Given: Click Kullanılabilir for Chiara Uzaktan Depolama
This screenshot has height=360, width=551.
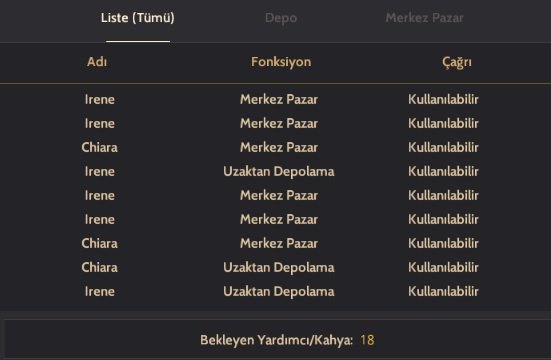Looking at the screenshot, I should click(x=443, y=268).
